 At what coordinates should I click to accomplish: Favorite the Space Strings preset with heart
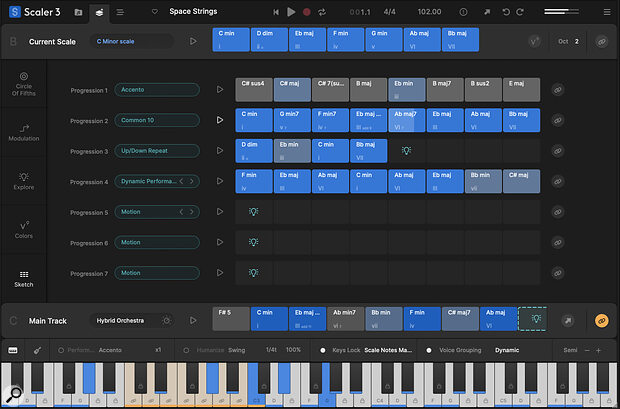click(x=155, y=12)
